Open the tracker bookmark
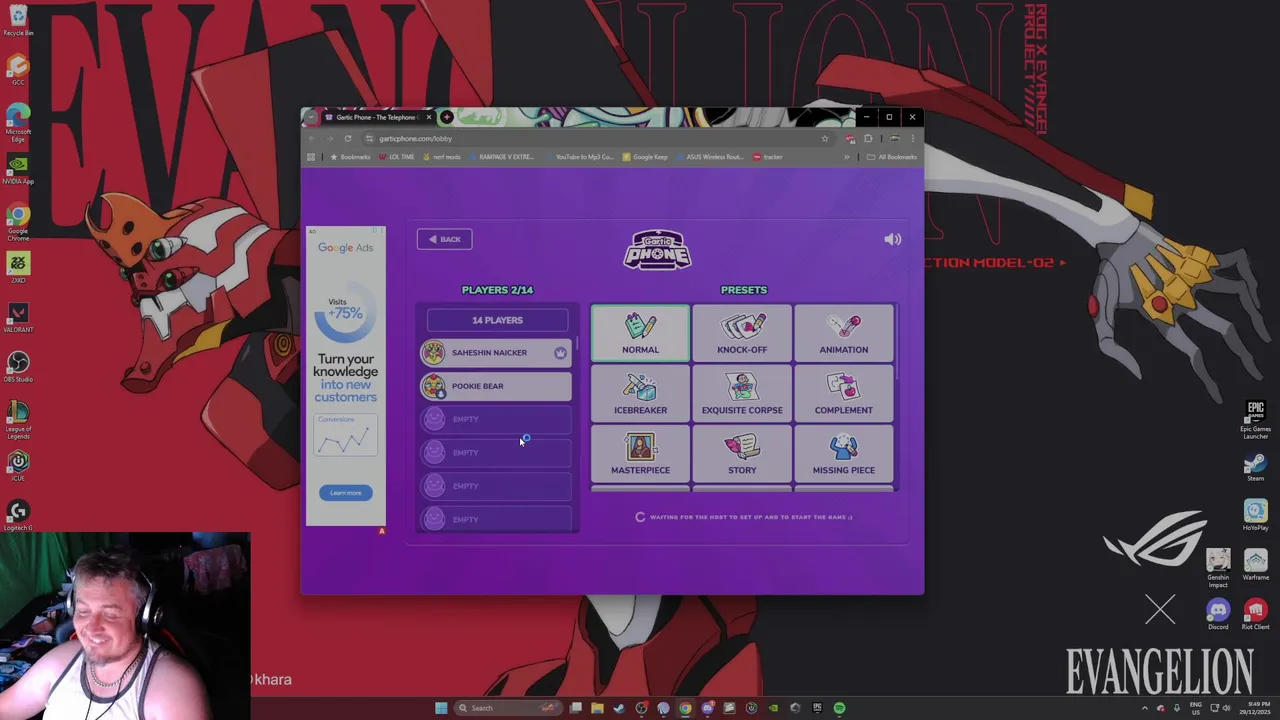1280x720 pixels. pos(768,157)
